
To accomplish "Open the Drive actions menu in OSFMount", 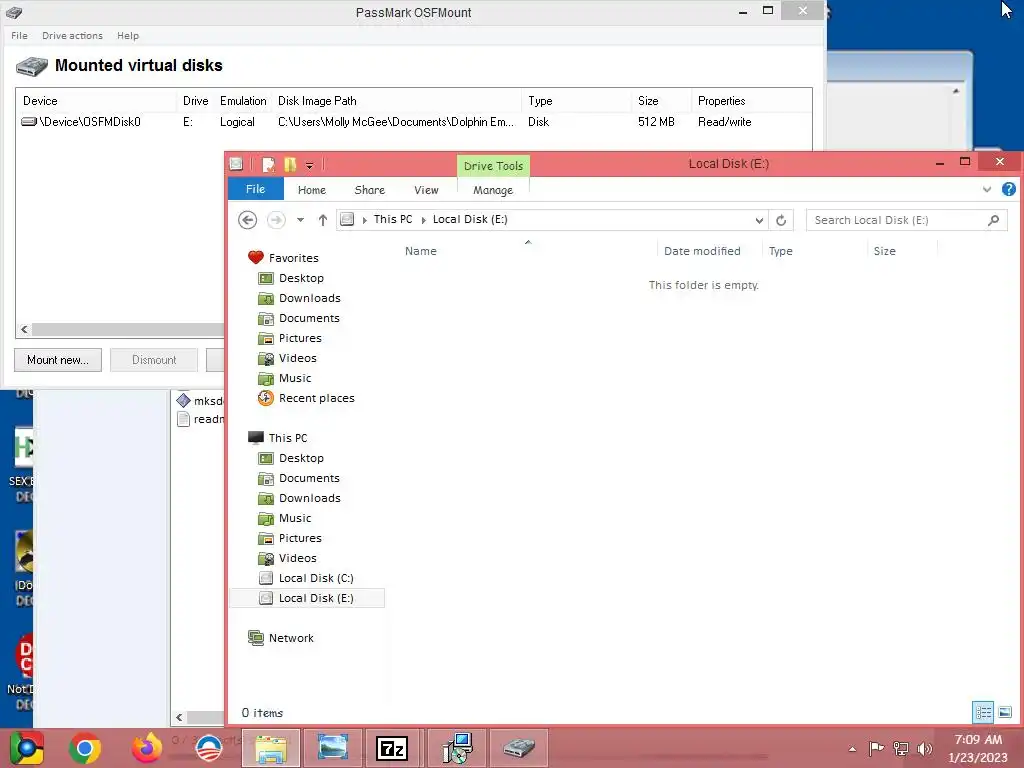I will pyautogui.click(x=72, y=35).
